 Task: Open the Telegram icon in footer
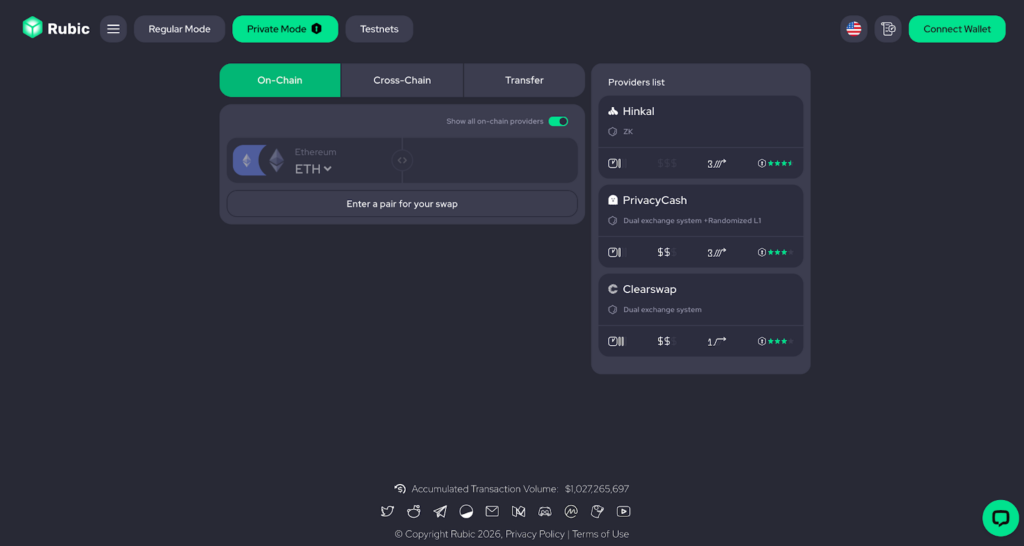tap(440, 511)
